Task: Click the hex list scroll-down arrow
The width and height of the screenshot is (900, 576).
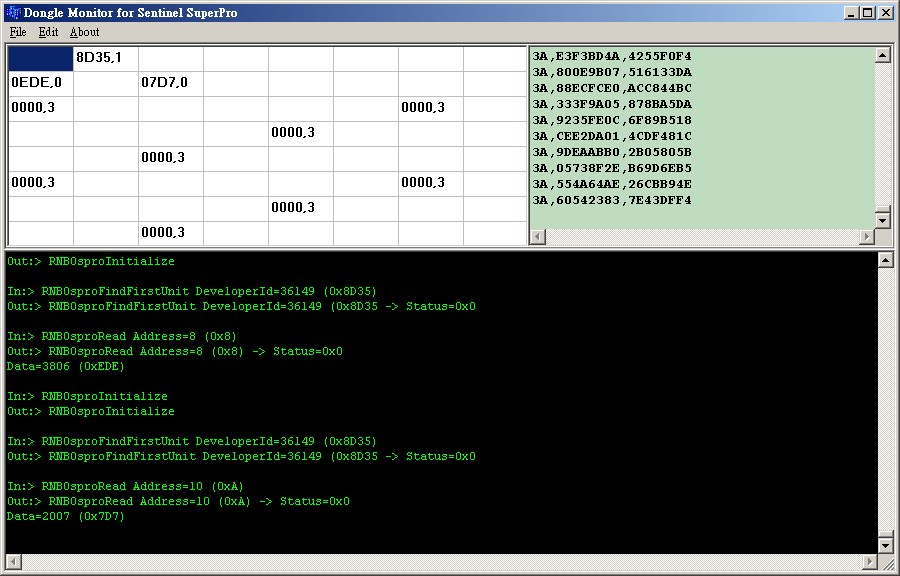Action: [883, 220]
